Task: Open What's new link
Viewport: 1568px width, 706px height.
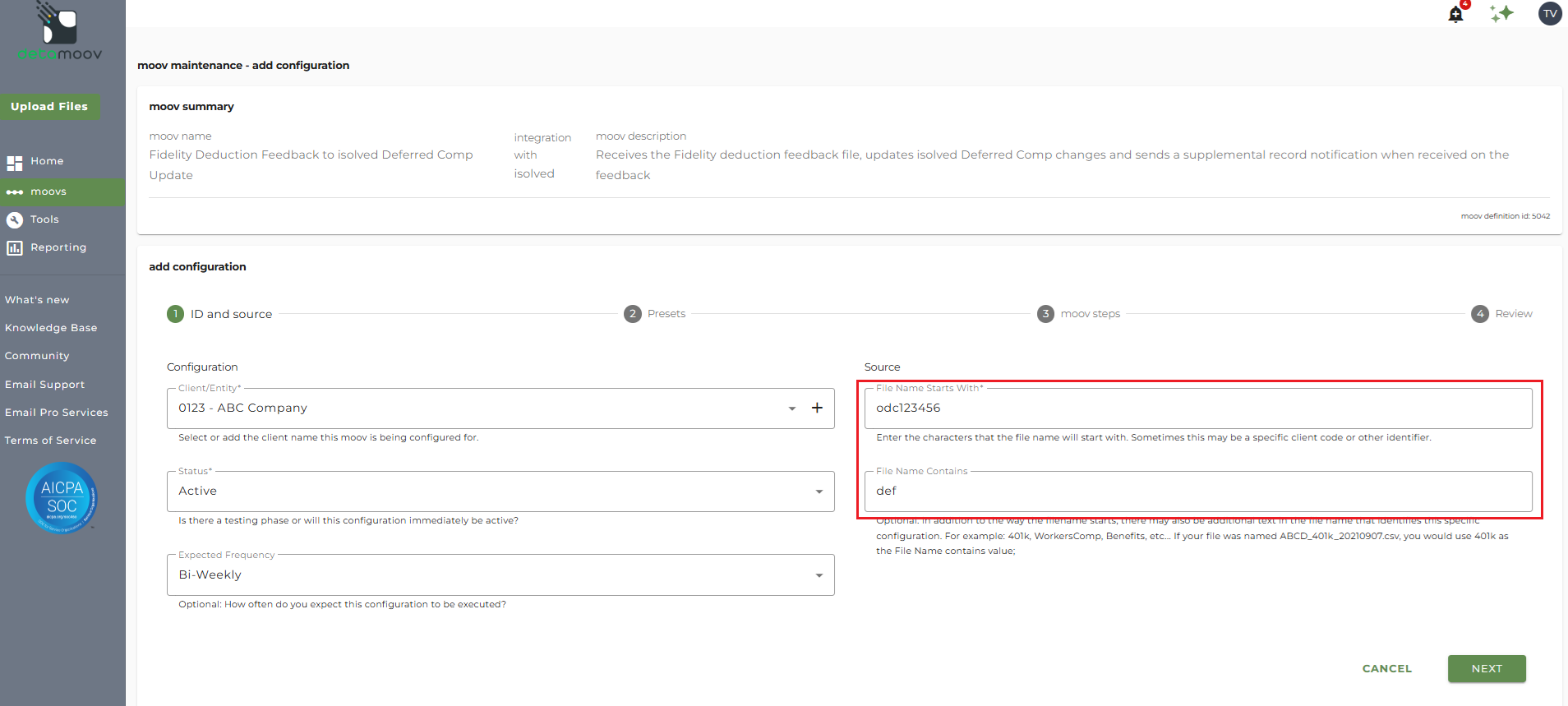Action: coord(37,300)
